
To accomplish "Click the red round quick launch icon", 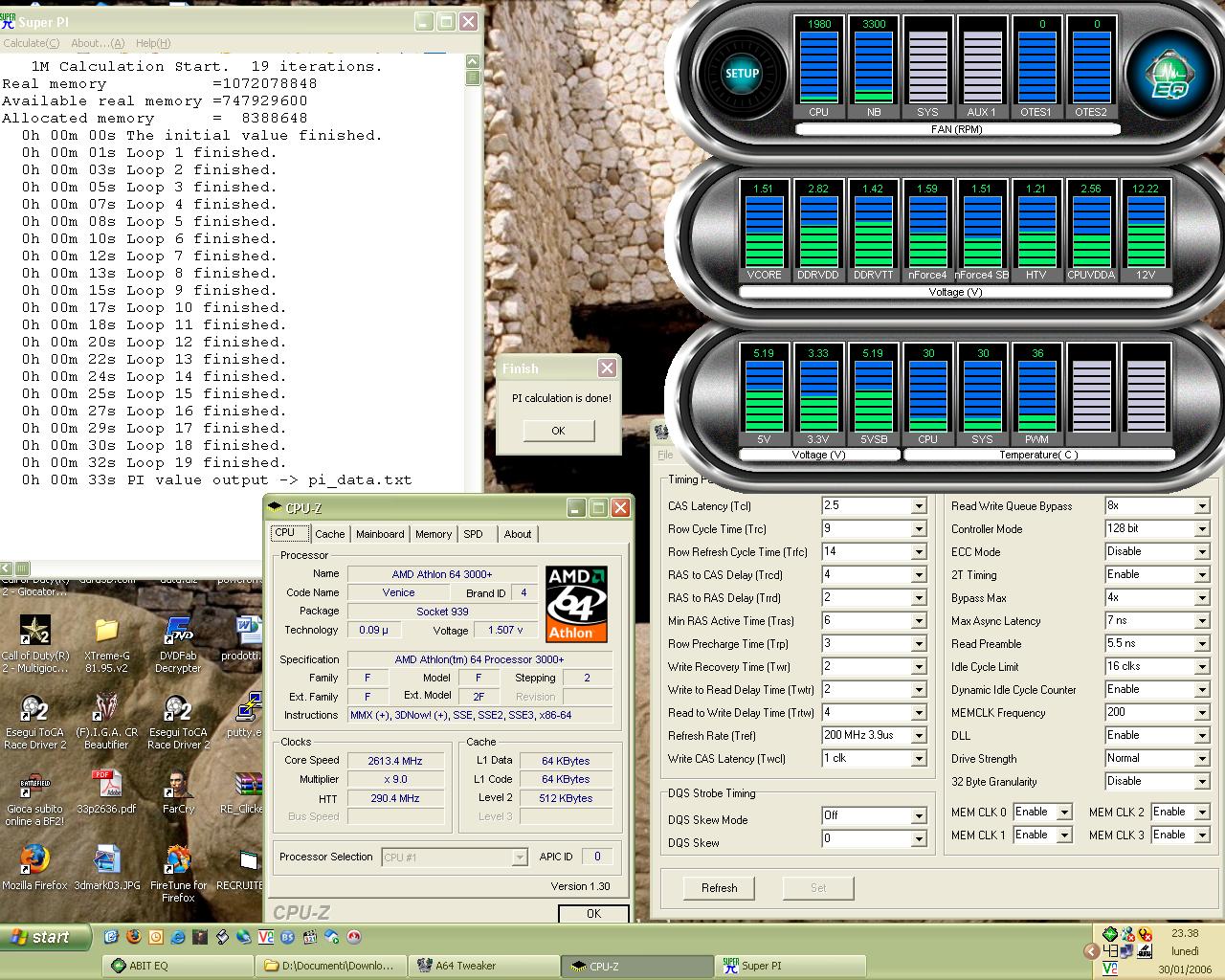I will (x=353, y=937).
